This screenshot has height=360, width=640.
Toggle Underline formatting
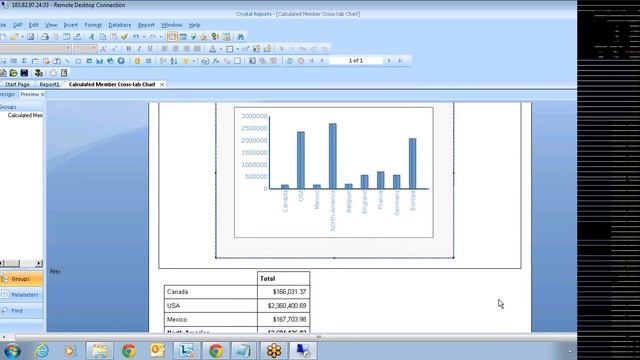150,49
